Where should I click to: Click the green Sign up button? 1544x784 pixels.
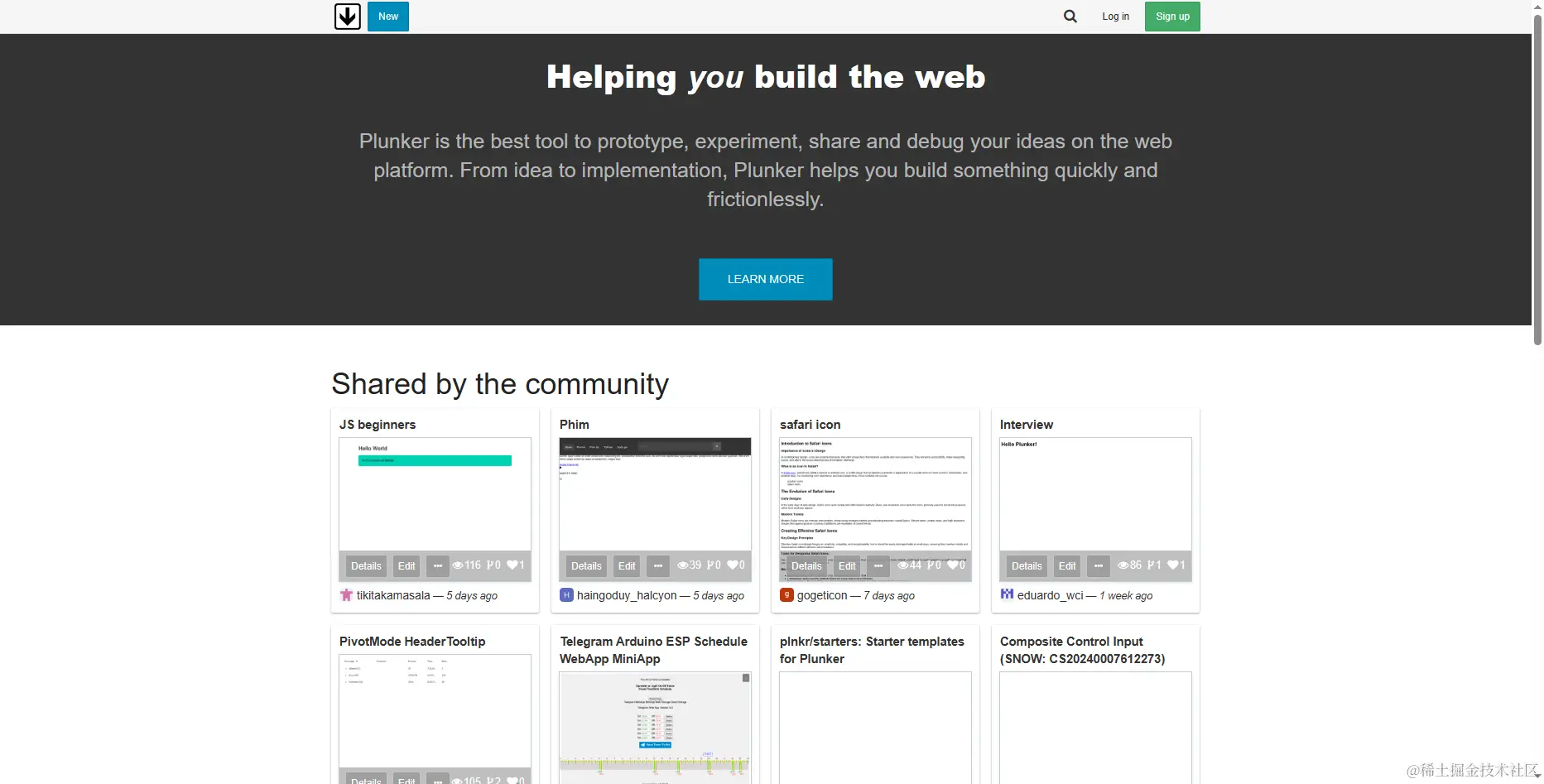1172,17
